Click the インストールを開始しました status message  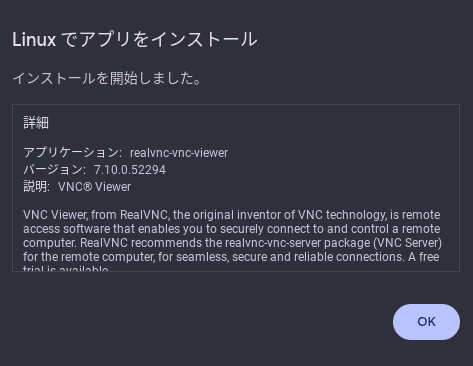(107, 79)
